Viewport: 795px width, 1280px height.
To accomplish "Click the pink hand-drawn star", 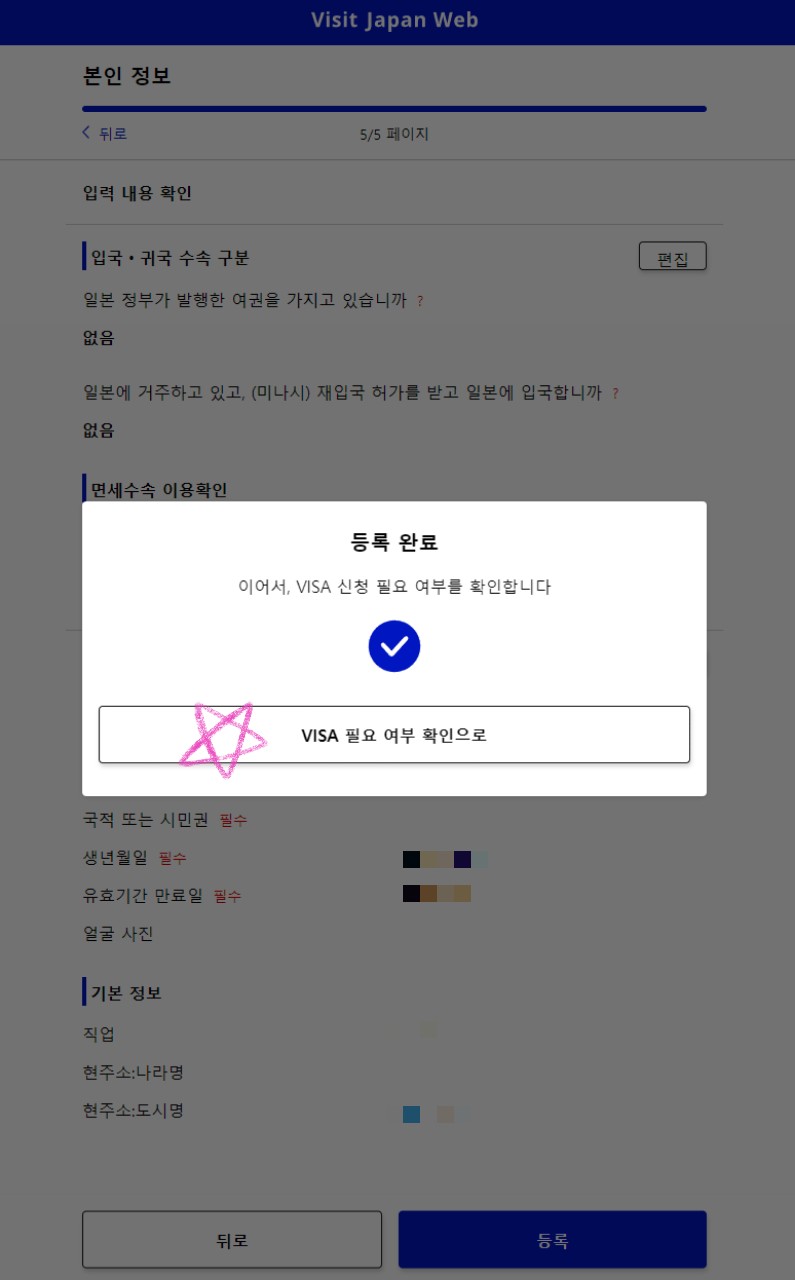I will point(222,738).
